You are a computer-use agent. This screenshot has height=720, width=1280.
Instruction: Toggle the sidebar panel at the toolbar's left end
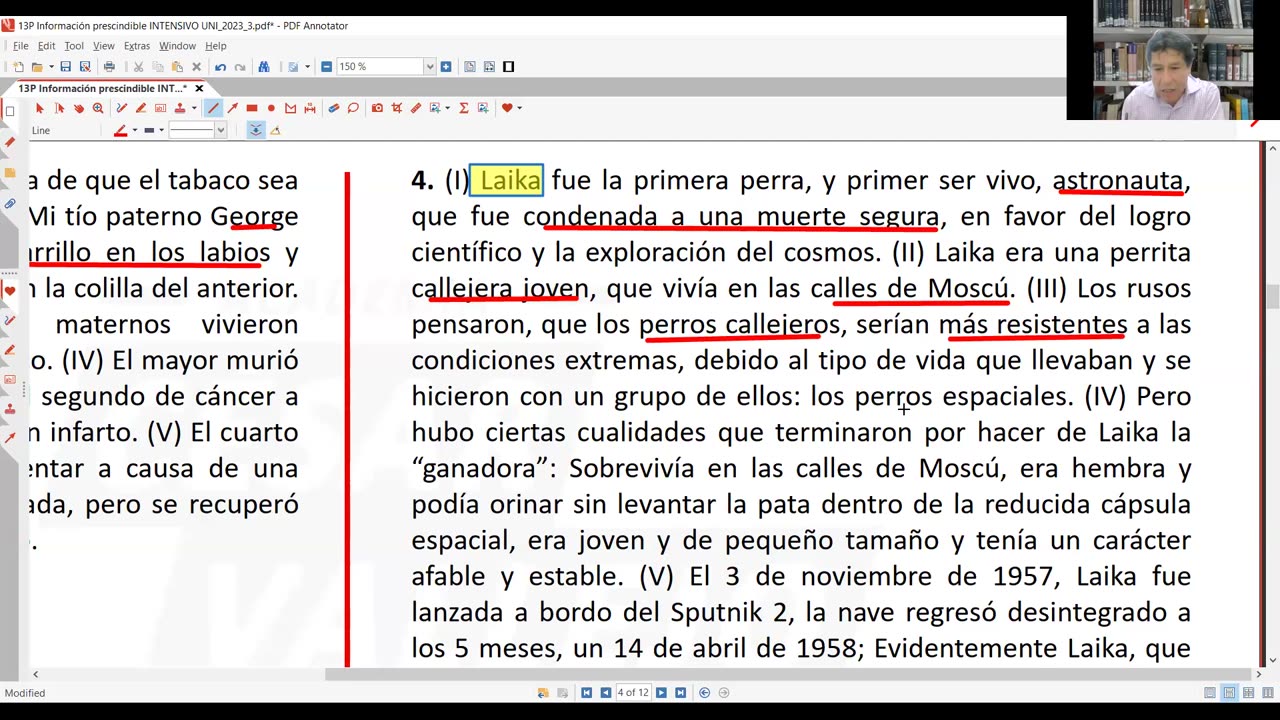tap(10, 110)
